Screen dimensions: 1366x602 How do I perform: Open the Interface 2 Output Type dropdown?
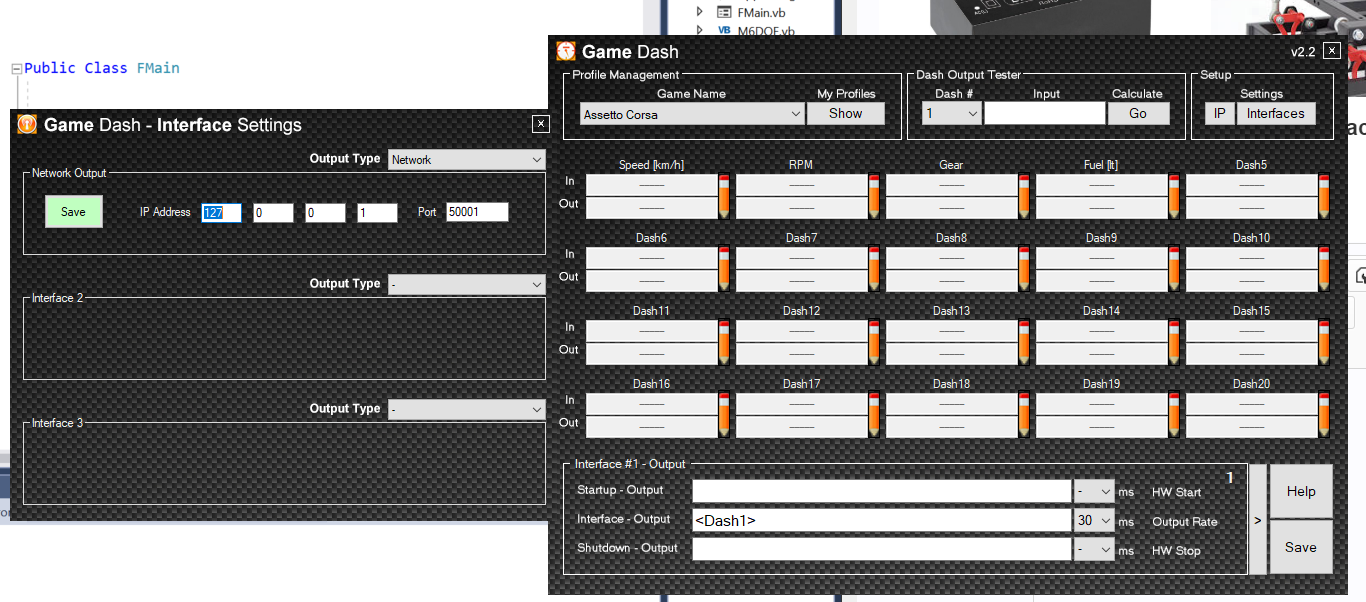tap(467, 285)
